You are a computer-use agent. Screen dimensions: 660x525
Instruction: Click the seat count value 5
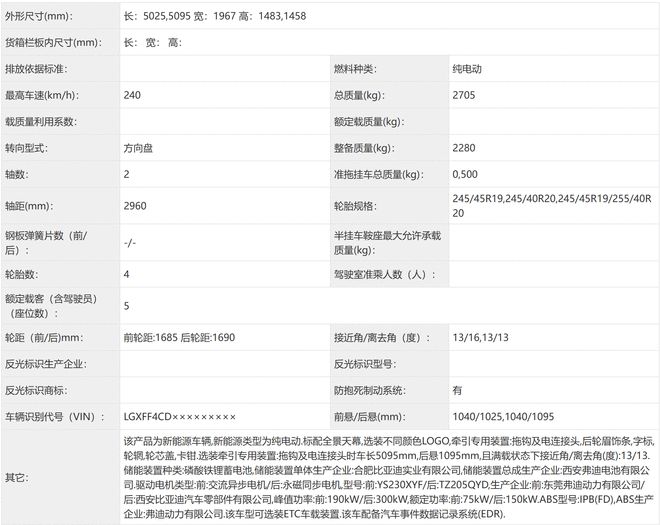pos(126,306)
